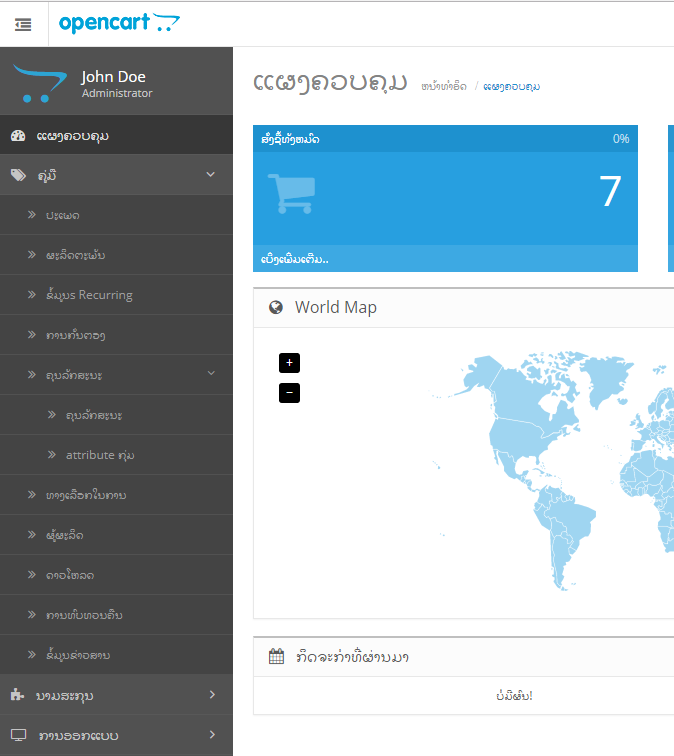674x756 pixels.
Task: Open the ທາງເລືອກໃນການ options submenu item
Action: 116,495
